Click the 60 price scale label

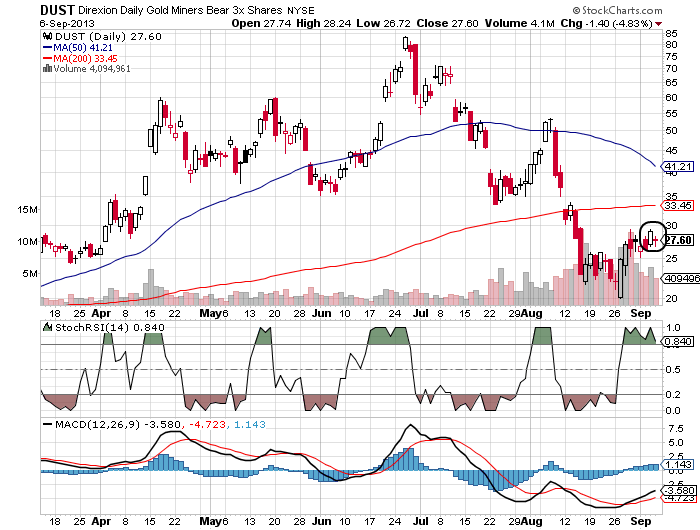pos(671,97)
